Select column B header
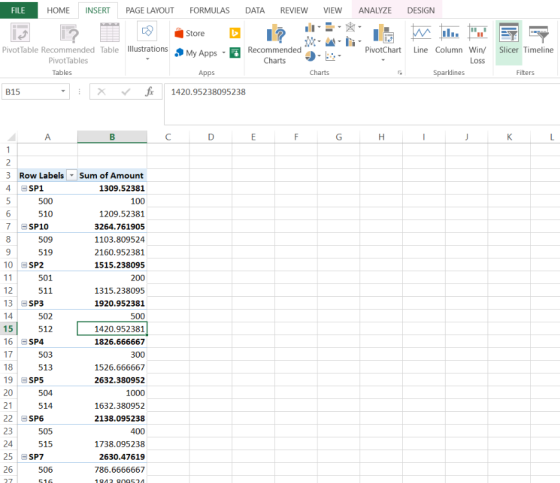Screen dimensions: 560x483 click(x=112, y=137)
